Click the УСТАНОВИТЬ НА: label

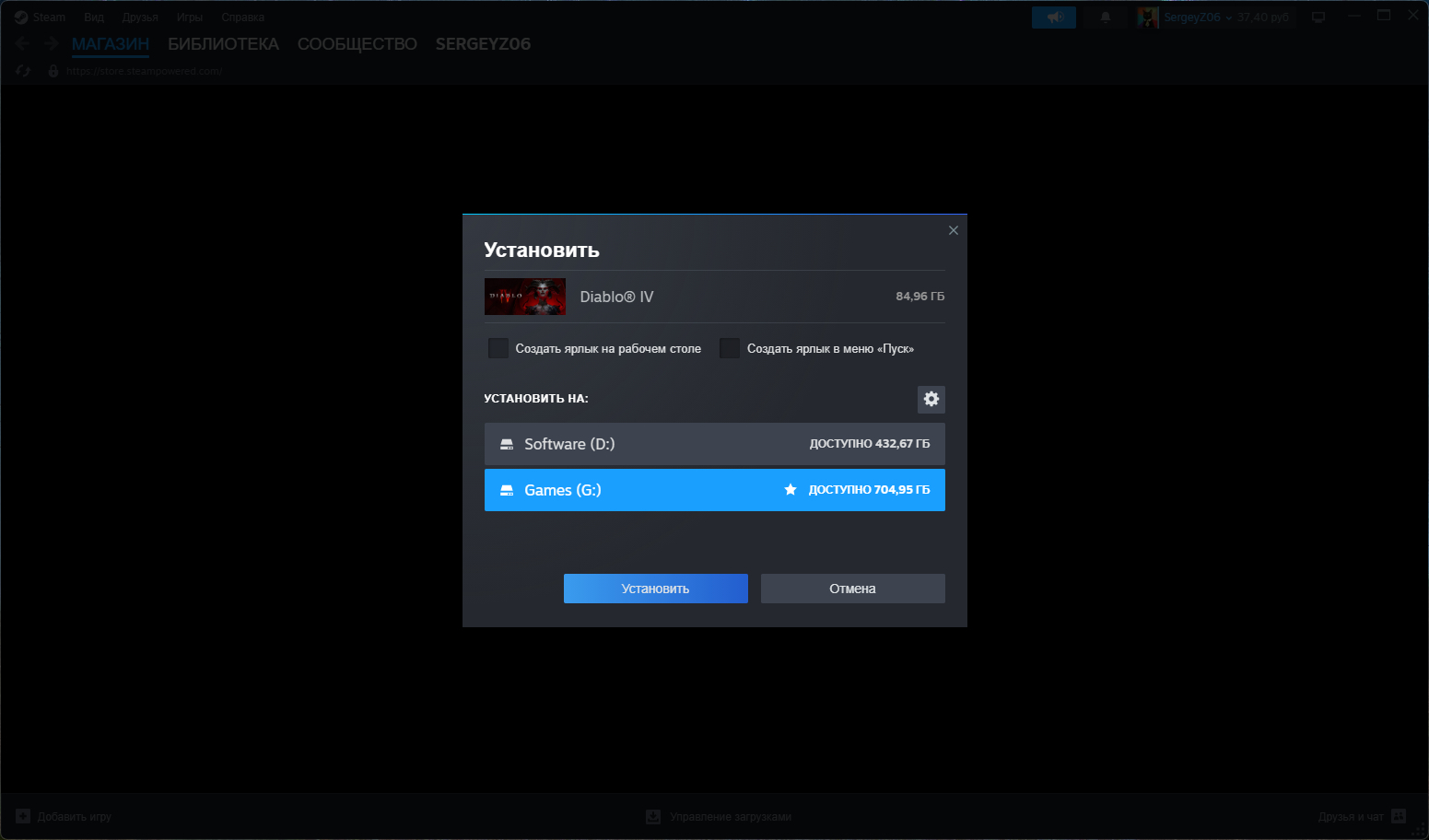click(x=536, y=399)
